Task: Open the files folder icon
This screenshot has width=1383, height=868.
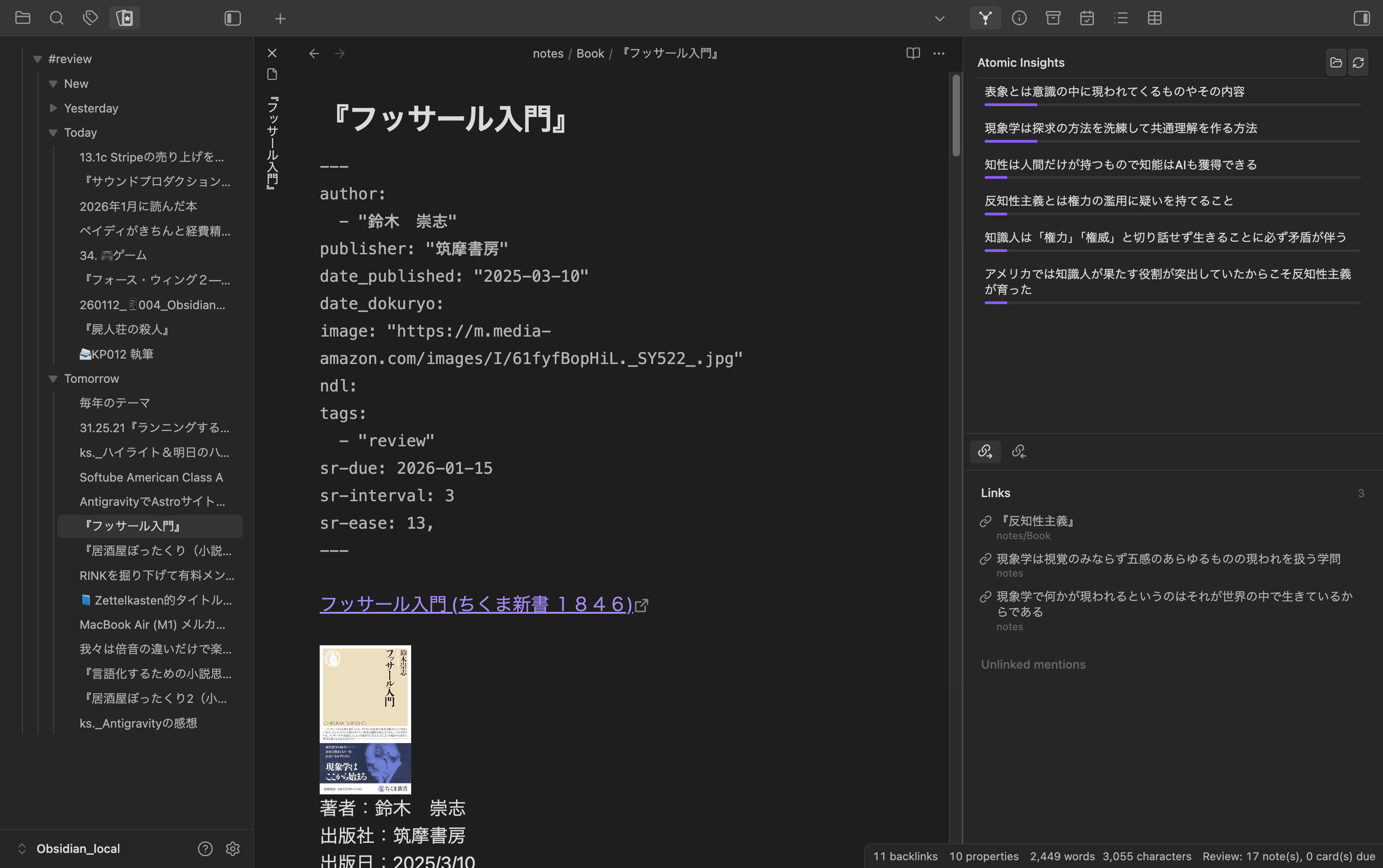Action: (x=22, y=18)
